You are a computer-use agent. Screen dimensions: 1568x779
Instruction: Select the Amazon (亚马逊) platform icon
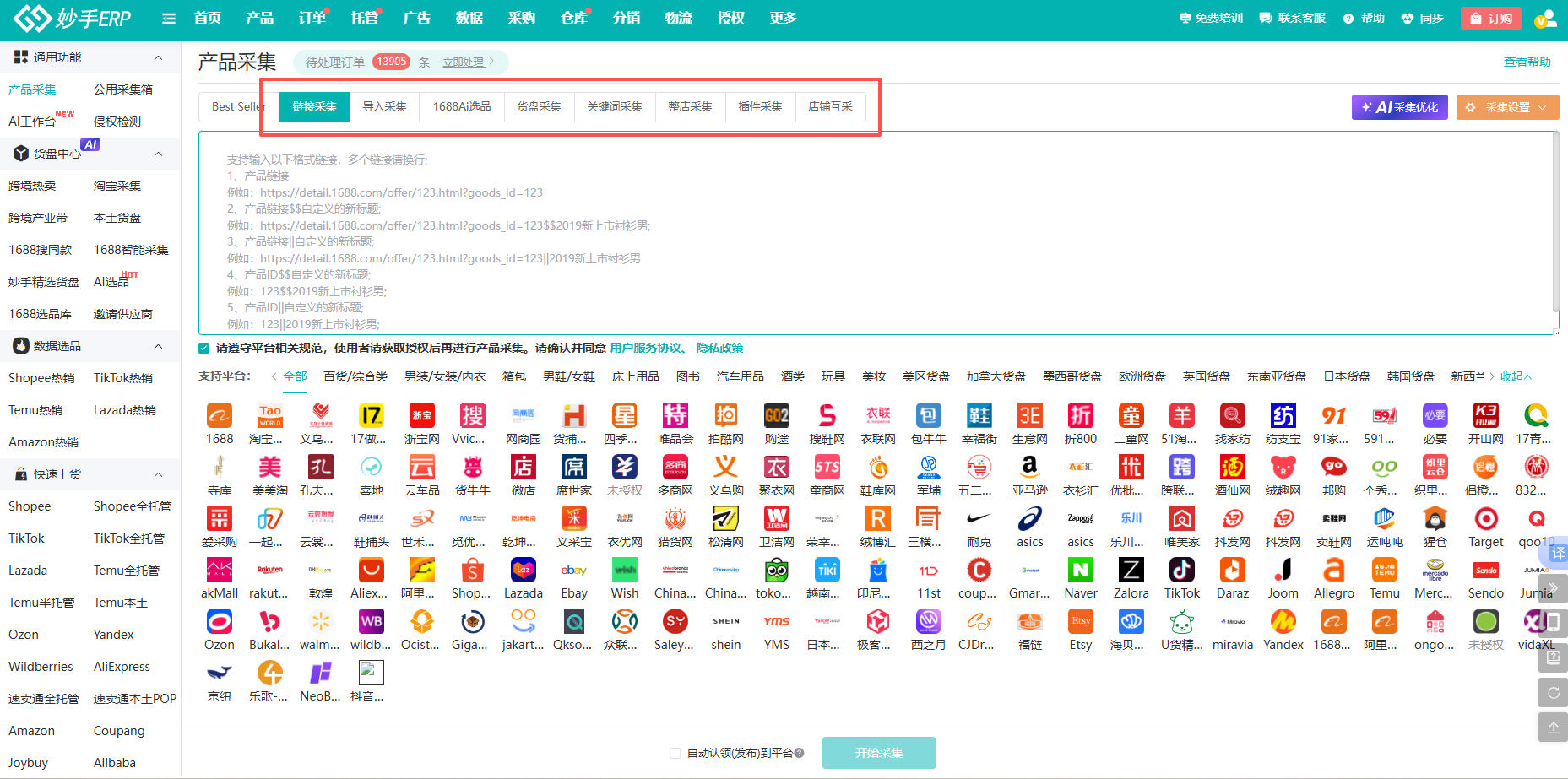click(x=1029, y=468)
